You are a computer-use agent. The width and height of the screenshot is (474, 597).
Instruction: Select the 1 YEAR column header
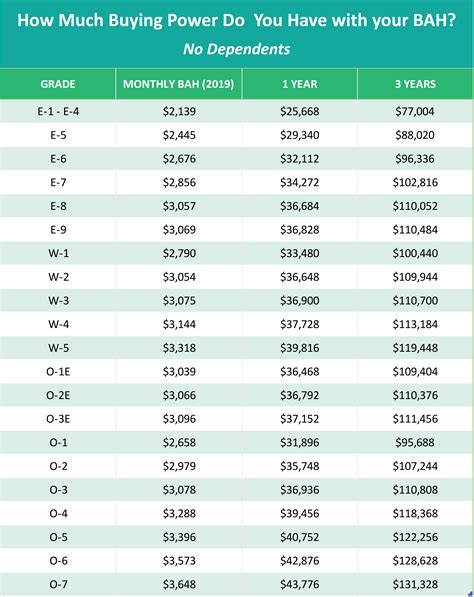coord(300,84)
